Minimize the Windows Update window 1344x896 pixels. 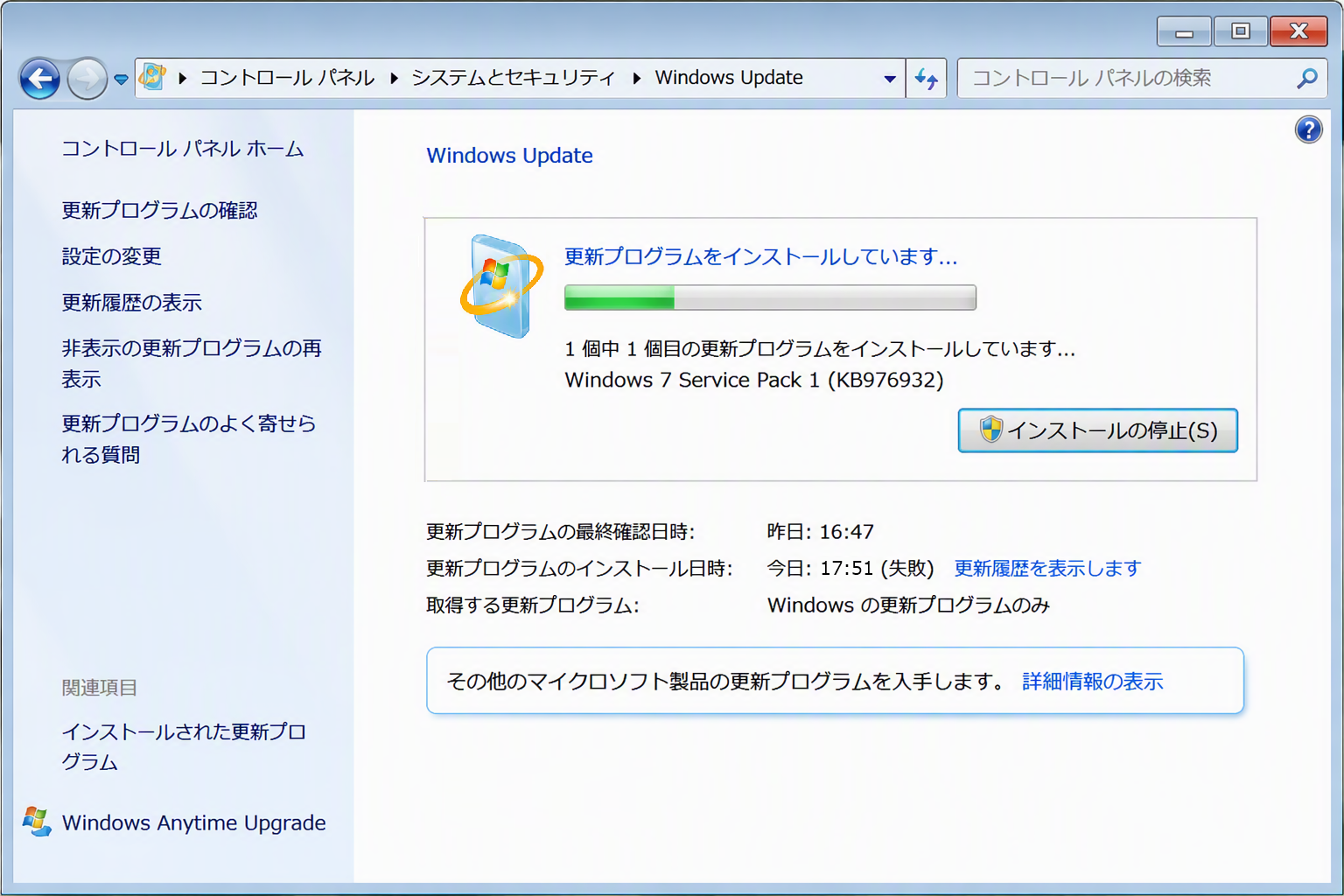pos(1185,31)
